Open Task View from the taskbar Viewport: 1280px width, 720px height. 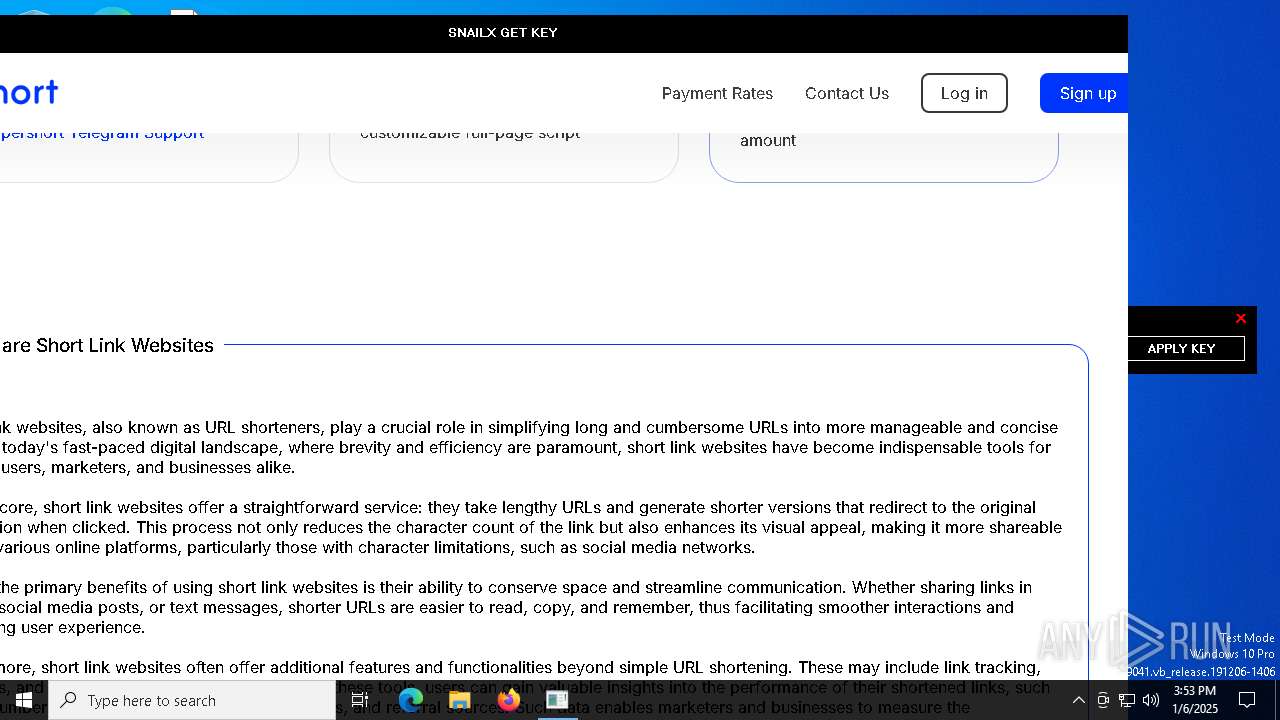tap(360, 700)
